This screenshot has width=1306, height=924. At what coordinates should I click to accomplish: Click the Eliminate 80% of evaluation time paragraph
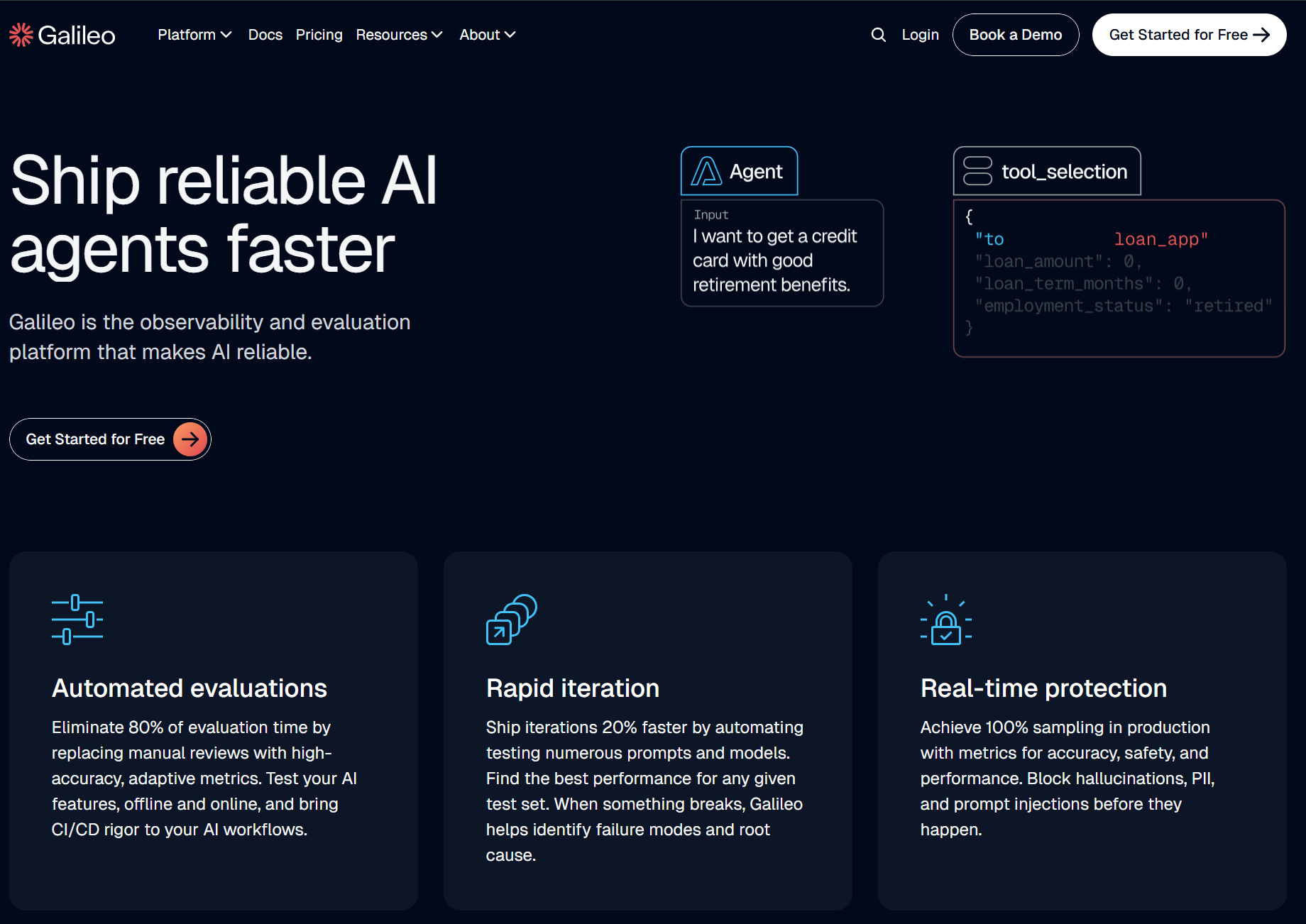click(204, 779)
